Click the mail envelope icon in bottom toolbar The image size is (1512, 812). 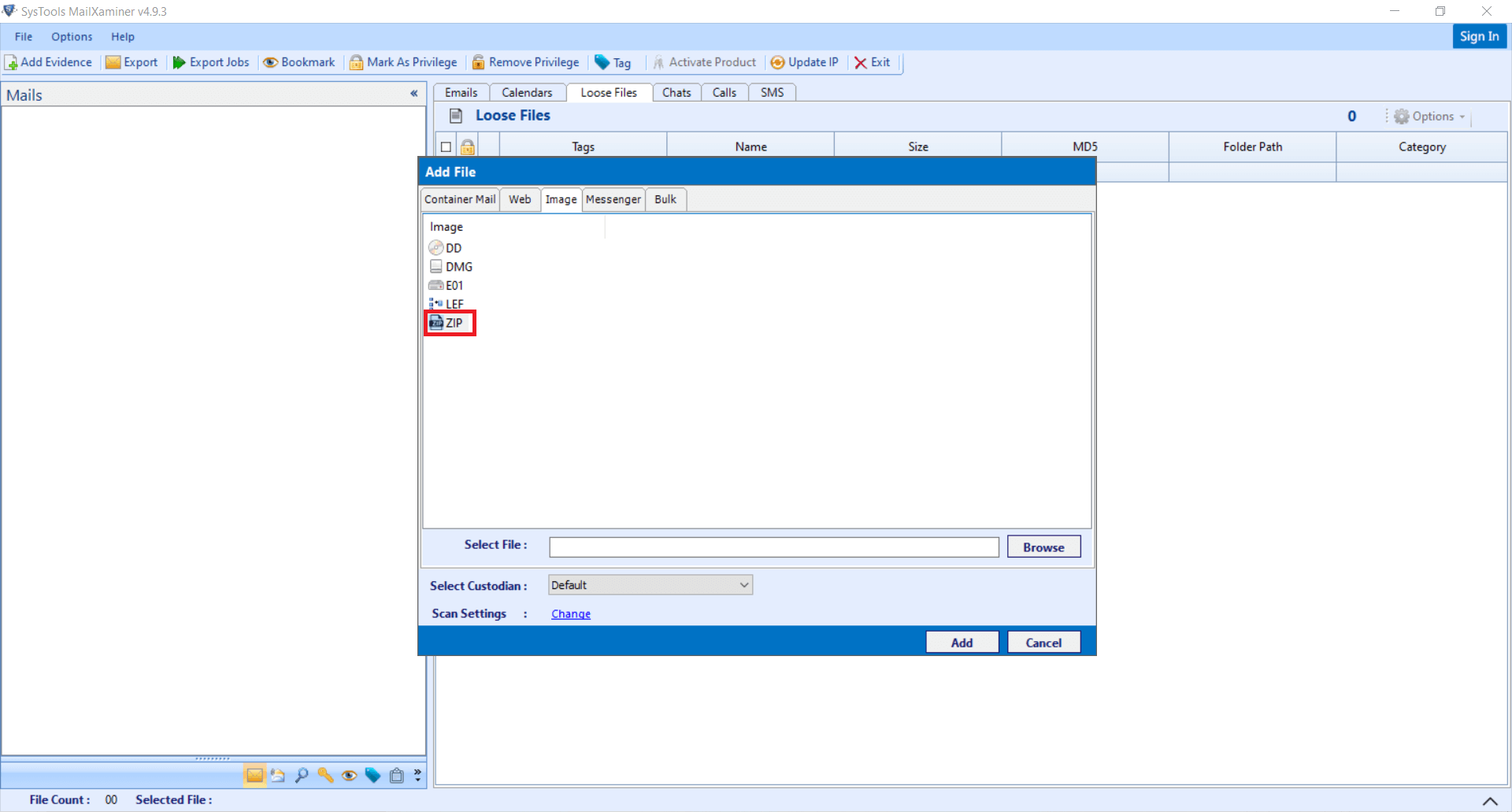point(254,776)
